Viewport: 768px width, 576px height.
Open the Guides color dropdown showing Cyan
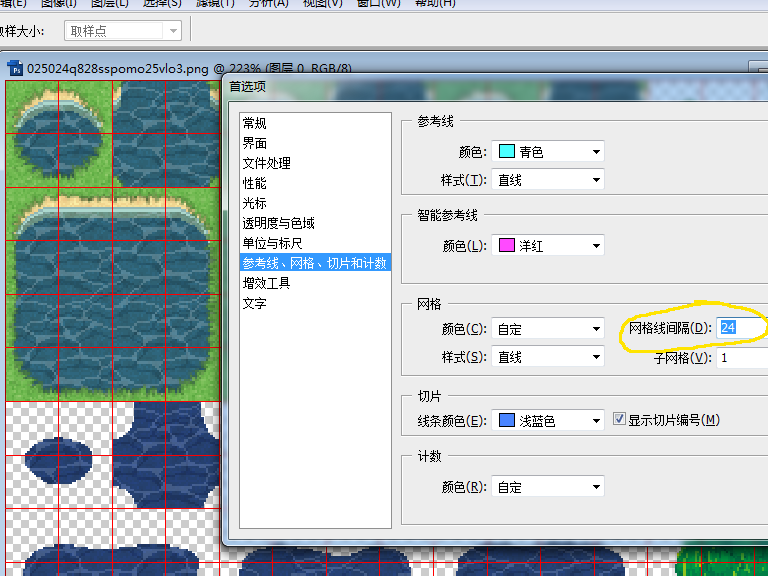[548, 151]
